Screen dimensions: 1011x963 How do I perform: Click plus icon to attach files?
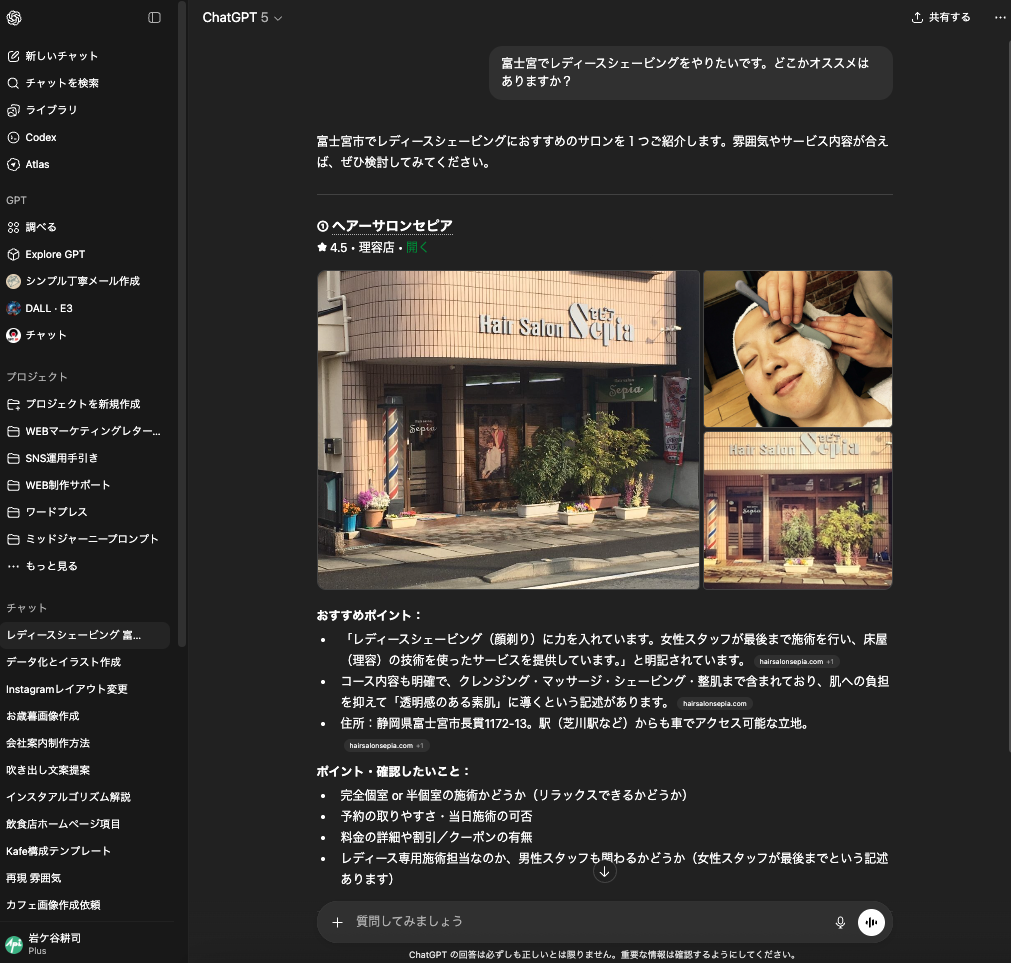pos(337,922)
